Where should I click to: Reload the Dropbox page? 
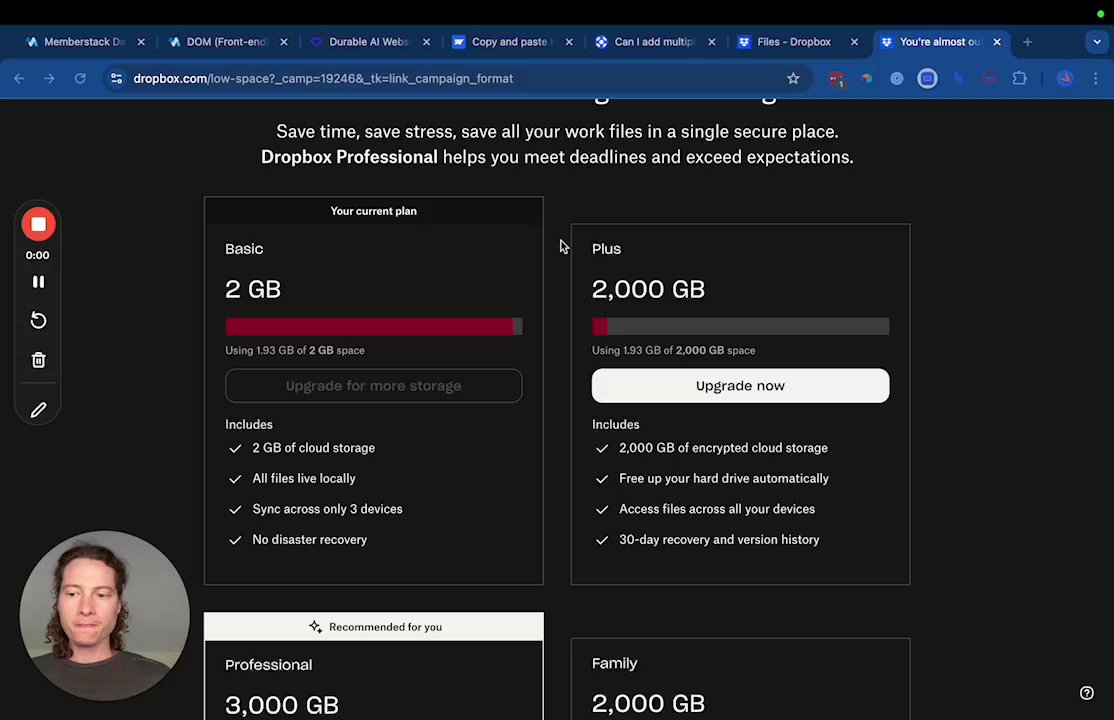[x=80, y=79]
